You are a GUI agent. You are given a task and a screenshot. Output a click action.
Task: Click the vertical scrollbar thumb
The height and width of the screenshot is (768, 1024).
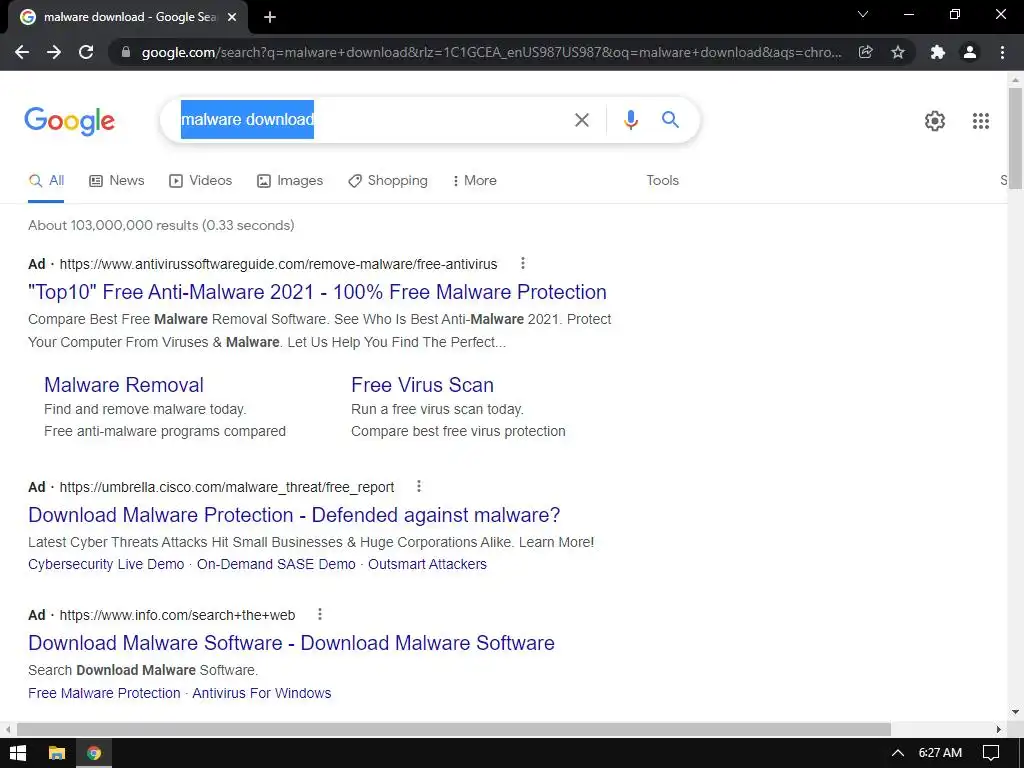[1015, 138]
